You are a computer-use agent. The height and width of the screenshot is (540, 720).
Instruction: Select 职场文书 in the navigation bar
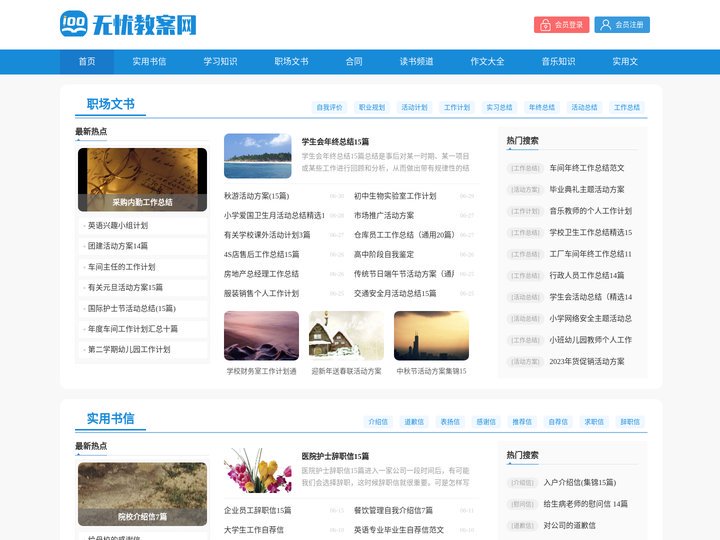[x=291, y=62]
